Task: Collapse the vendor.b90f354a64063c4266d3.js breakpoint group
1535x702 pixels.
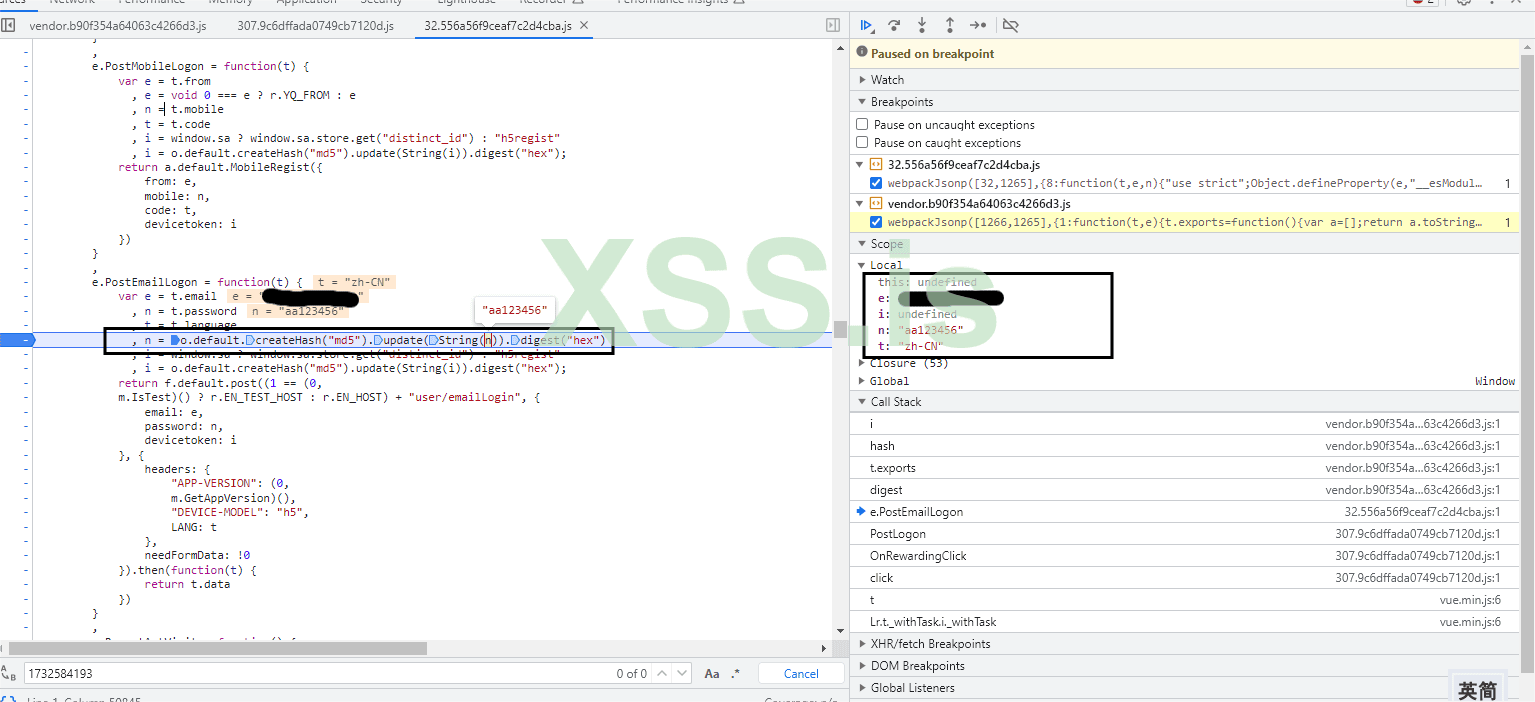Action: click(861, 203)
